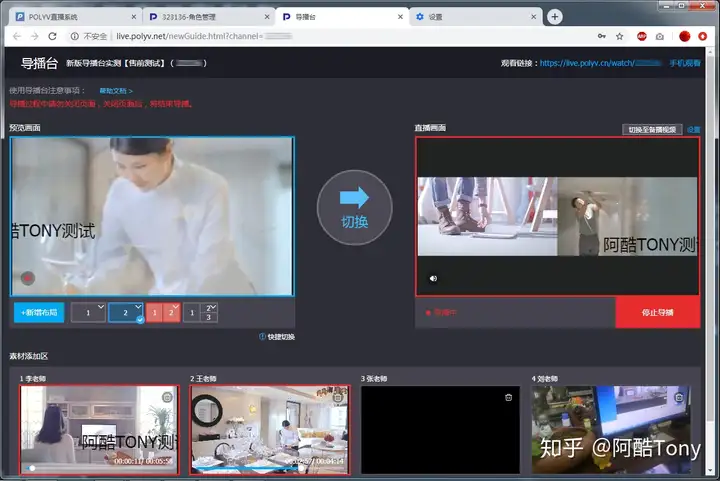Screen dimensions: 720x481
Task: Close the 角色管理 tab
Action: 267,17
